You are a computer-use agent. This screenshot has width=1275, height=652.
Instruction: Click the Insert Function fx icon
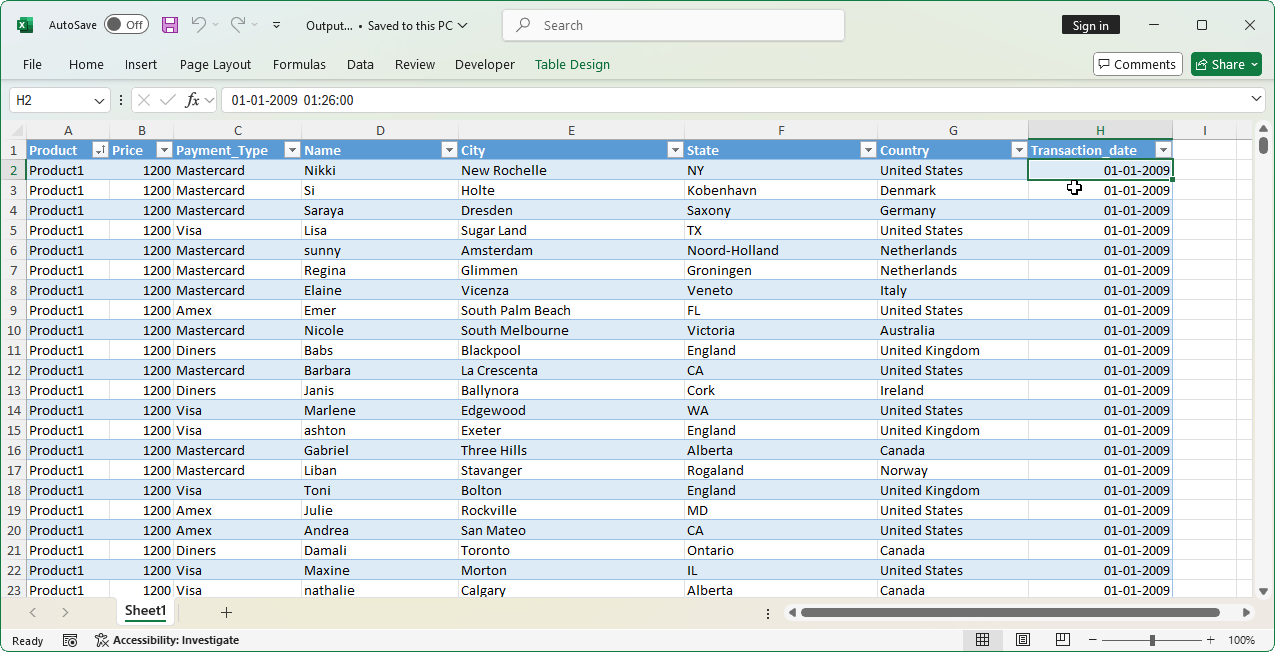[x=192, y=100]
